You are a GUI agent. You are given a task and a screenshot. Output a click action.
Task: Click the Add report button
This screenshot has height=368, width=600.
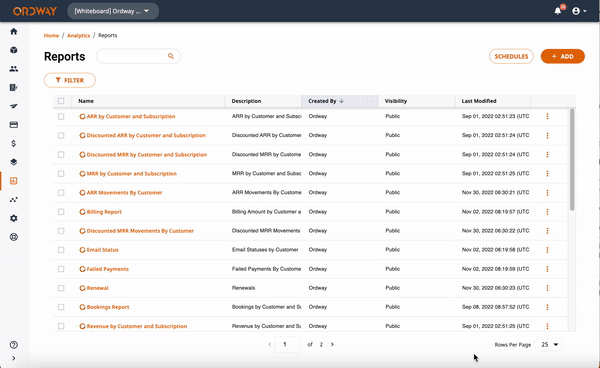click(x=562, y=56)
